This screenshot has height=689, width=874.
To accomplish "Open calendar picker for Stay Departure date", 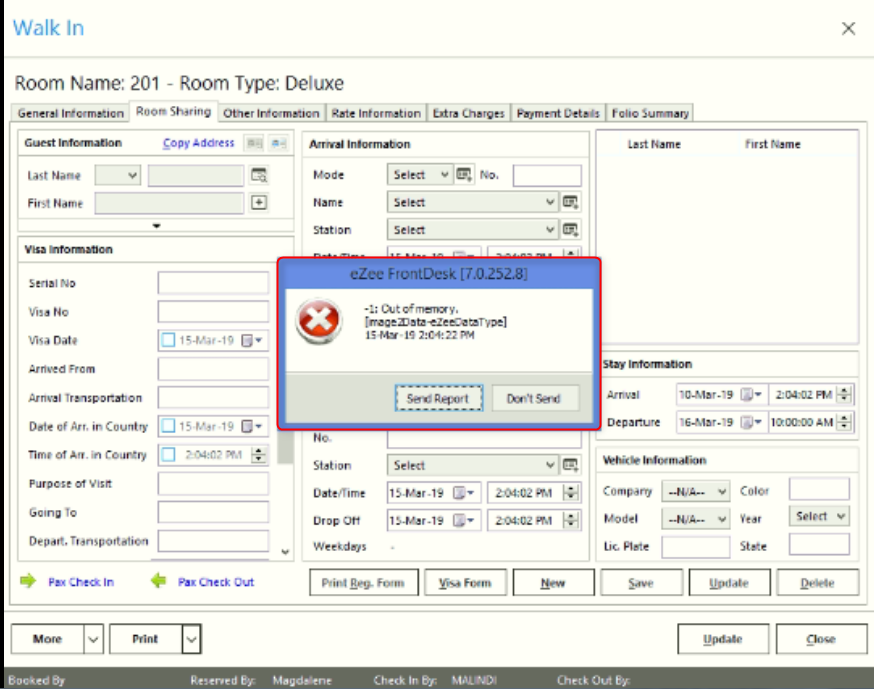I will (751, 422).
